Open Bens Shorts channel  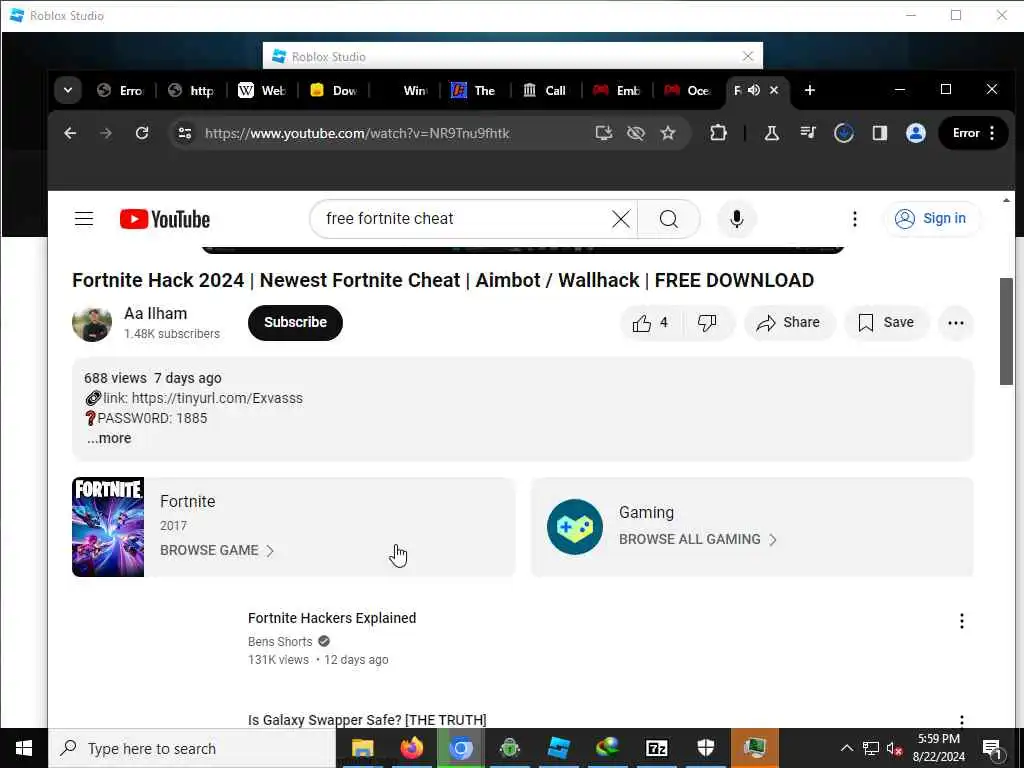280,641
